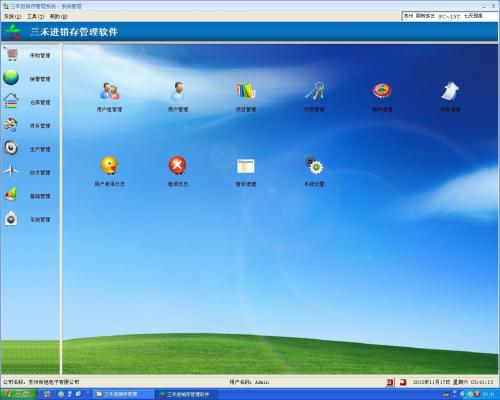Image resolution: width=500 pixels, height=400 pixels.
Task: Open the white paper with arrow icon
Action: (x=450, y=91)
